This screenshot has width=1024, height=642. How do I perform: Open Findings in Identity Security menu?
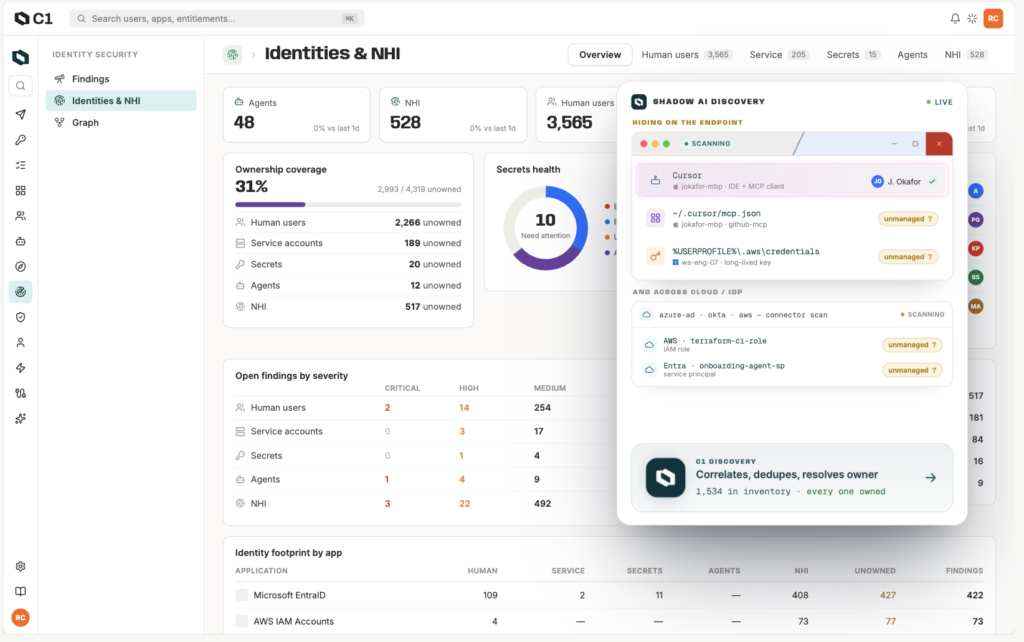121,79
